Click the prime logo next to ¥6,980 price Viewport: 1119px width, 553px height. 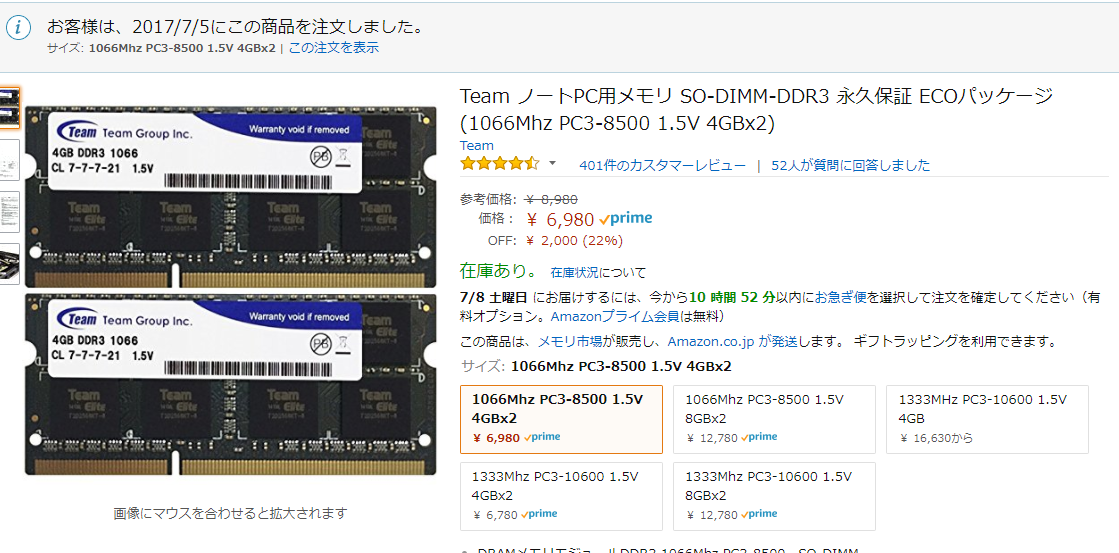pyautogui.click(x=626, y=218)
